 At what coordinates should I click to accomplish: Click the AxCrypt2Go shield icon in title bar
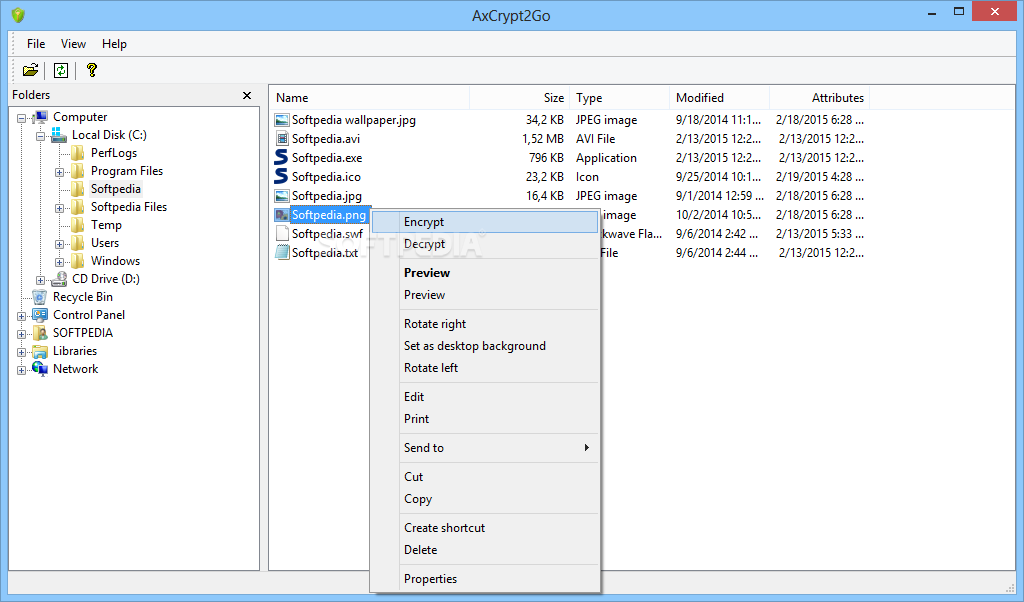[18, 14]
